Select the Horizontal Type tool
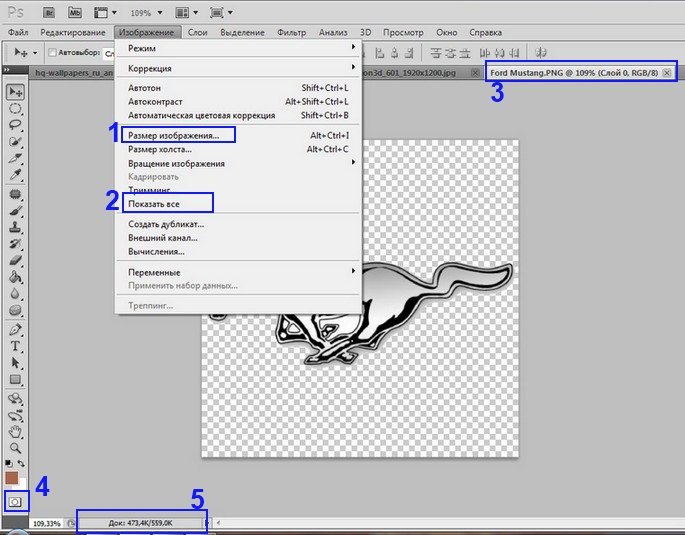Viewport: 685px width, 535px height. (x=16, y=346)
